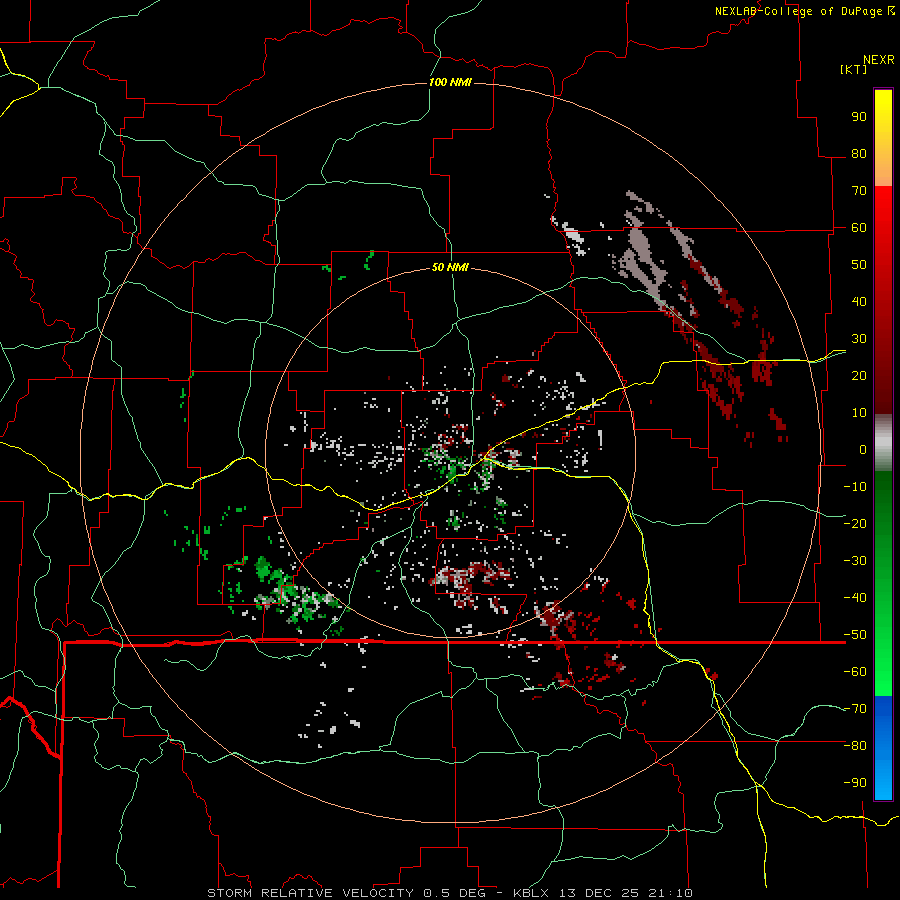
Task: Click the -20 value on the velocity scale
Action: tap(855, 523)
